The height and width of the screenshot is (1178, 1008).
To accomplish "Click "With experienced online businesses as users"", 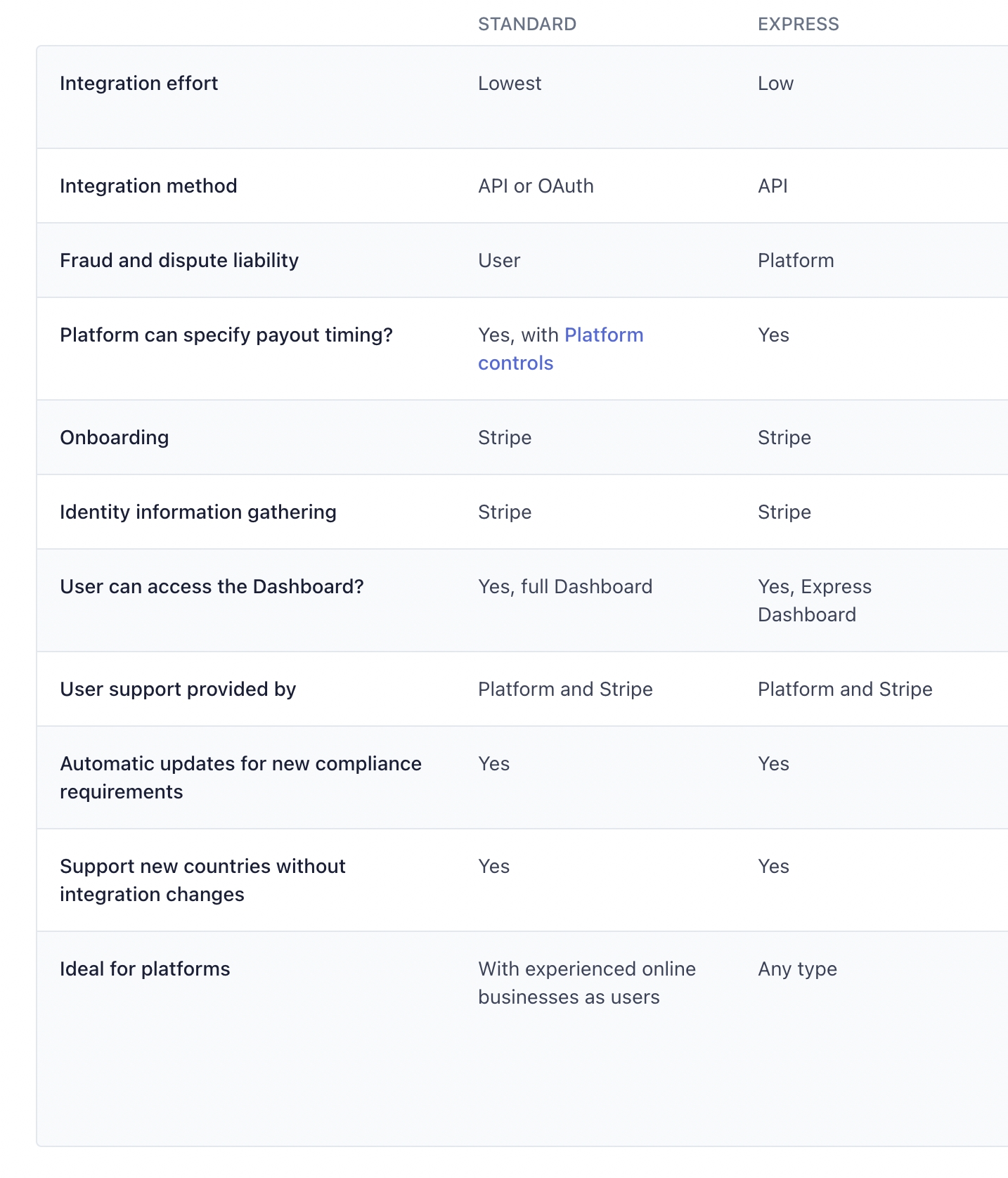I will 586,983.
